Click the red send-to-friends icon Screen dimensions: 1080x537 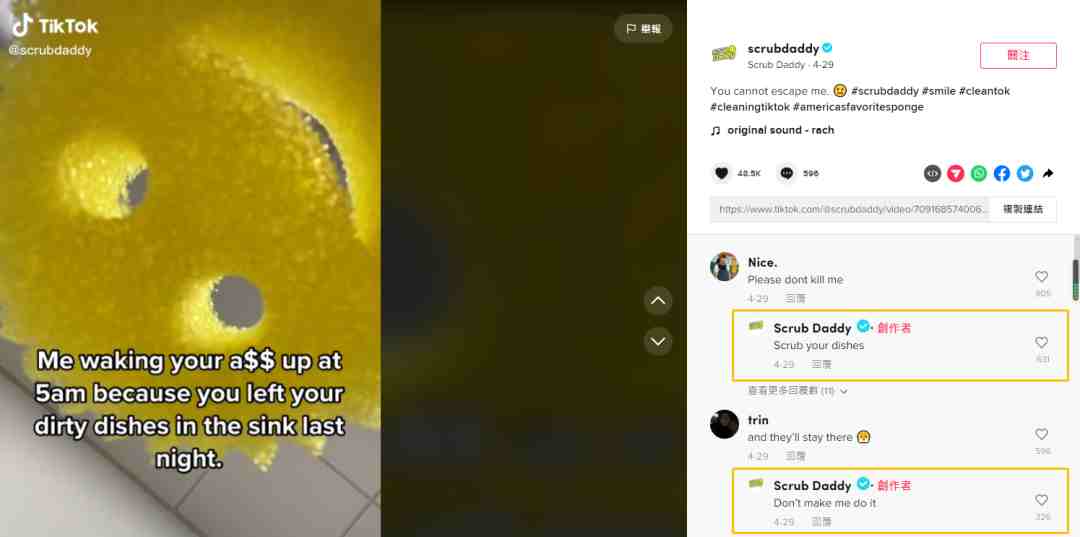tap(955, 173)
